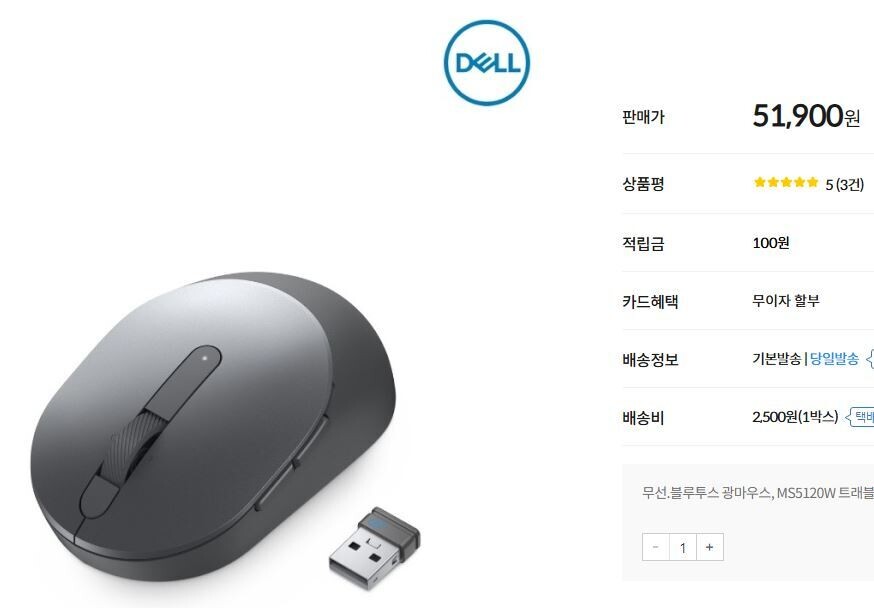Click the 51,900원 sale price
The width and height of the screenshot is (874, 608).
806,116
